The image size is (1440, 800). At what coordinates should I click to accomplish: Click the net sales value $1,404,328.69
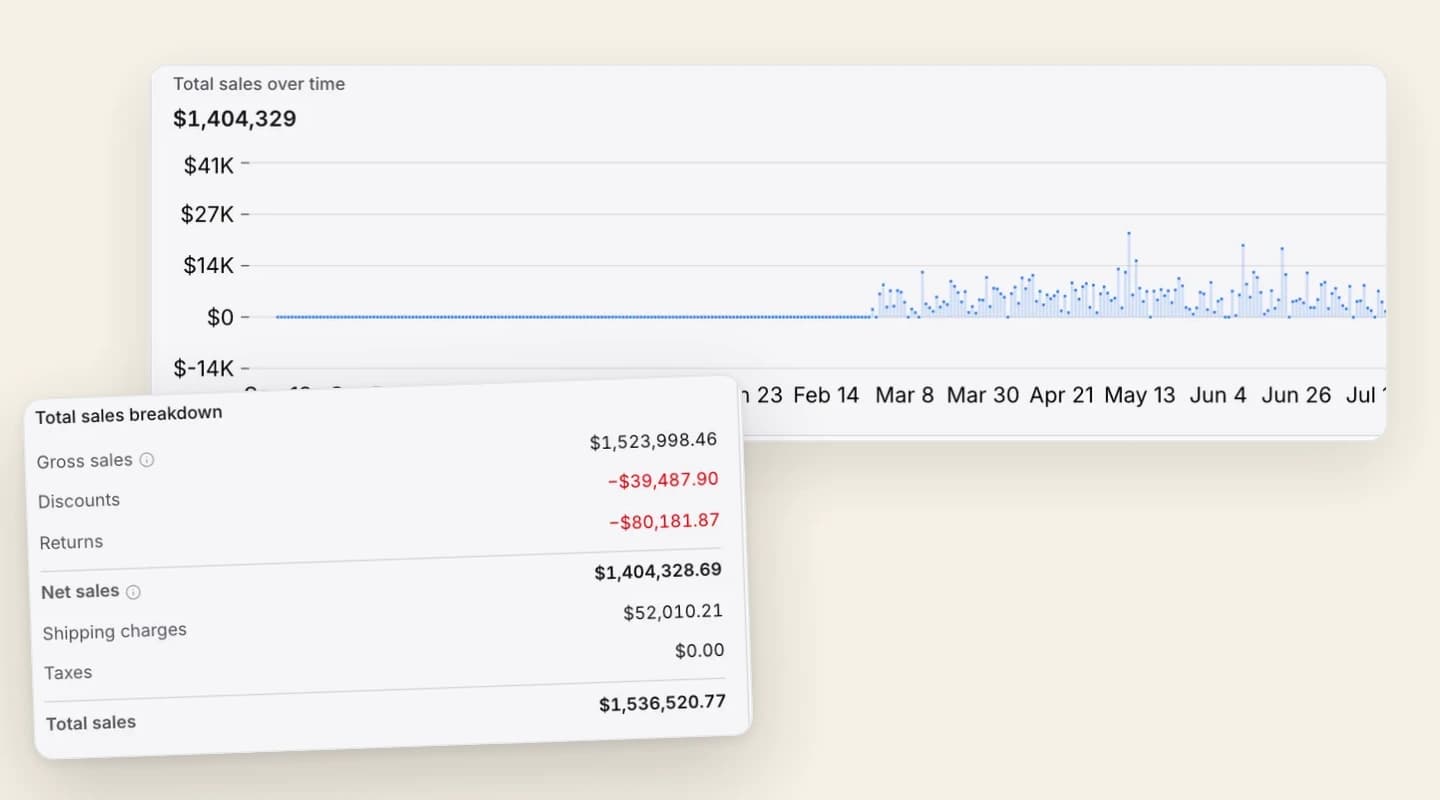pos(658,571)
